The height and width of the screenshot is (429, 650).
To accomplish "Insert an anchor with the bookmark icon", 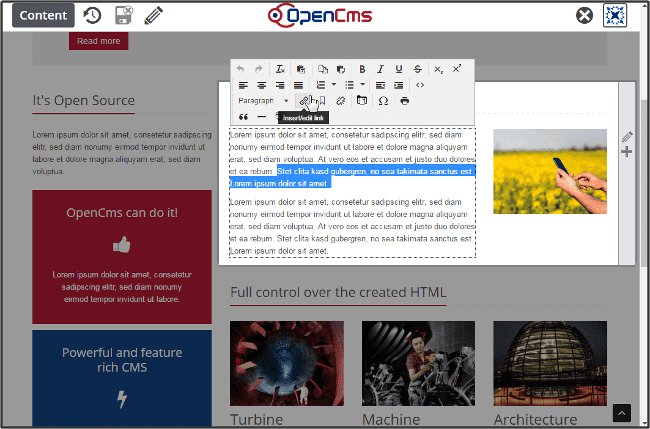I will coord(322,101).
